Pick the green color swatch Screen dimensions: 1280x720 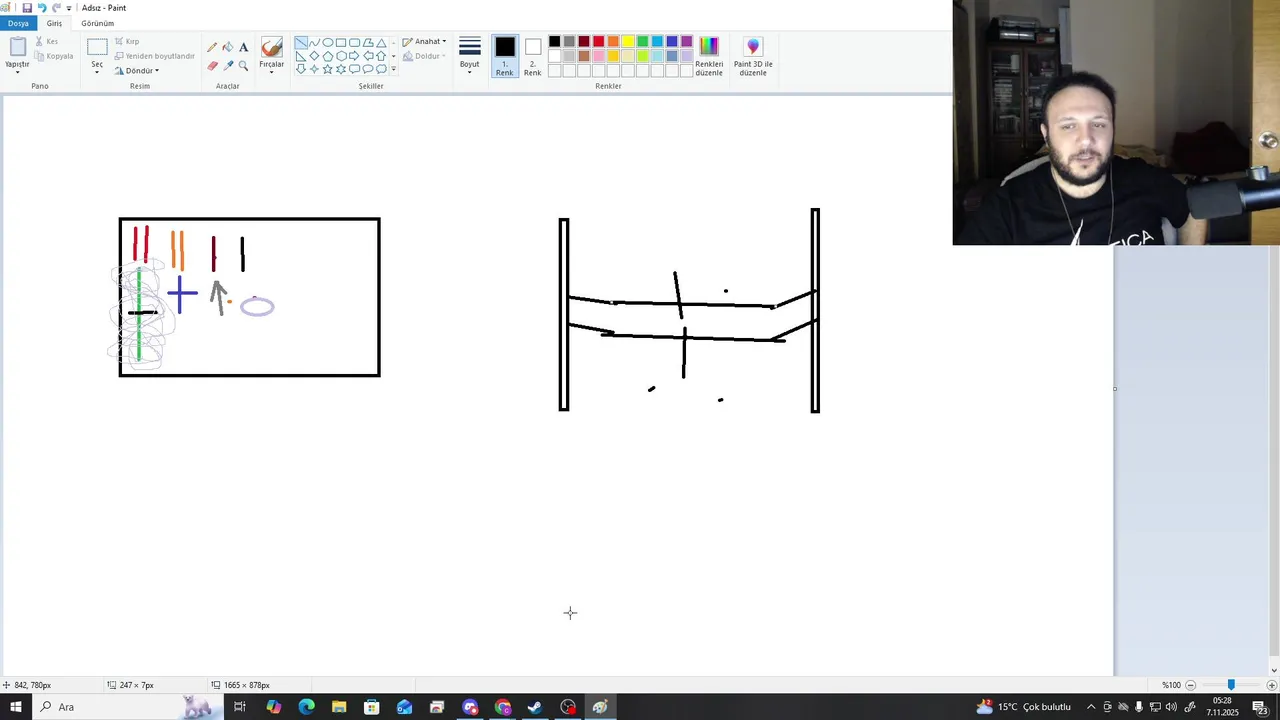pyautogui.click(x=642, y=42)
